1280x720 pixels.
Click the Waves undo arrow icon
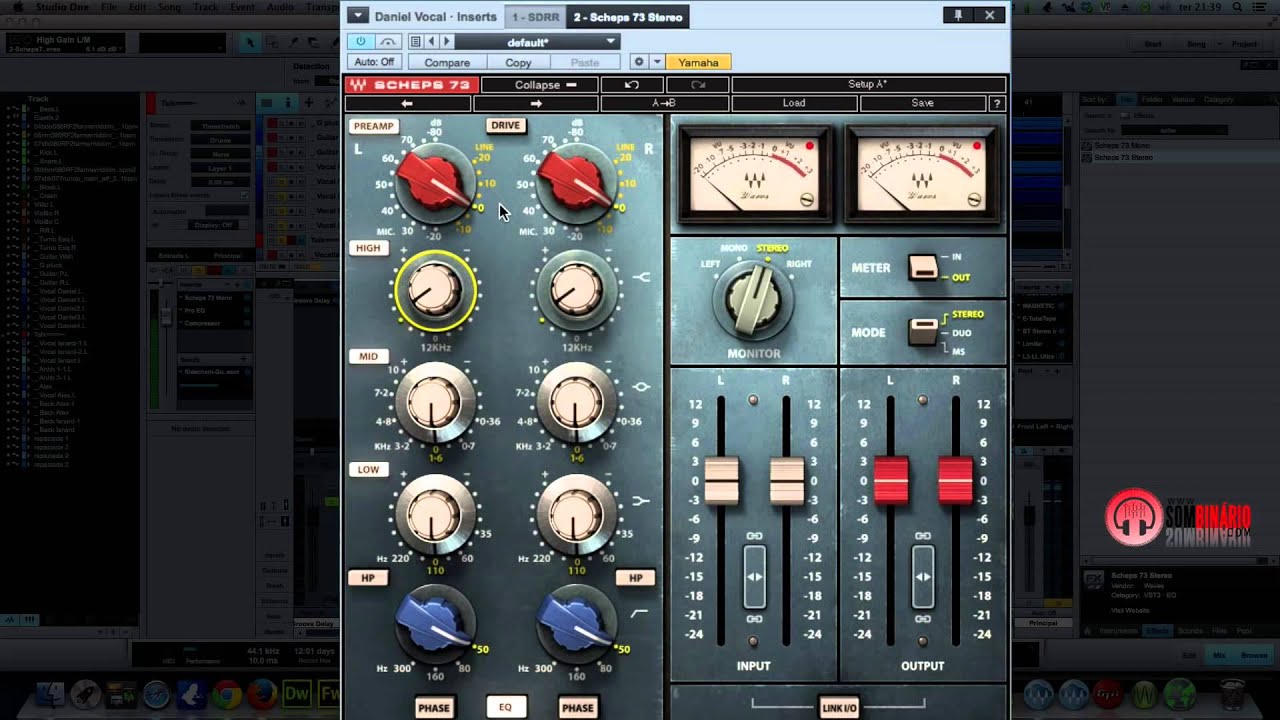(631, 85)
